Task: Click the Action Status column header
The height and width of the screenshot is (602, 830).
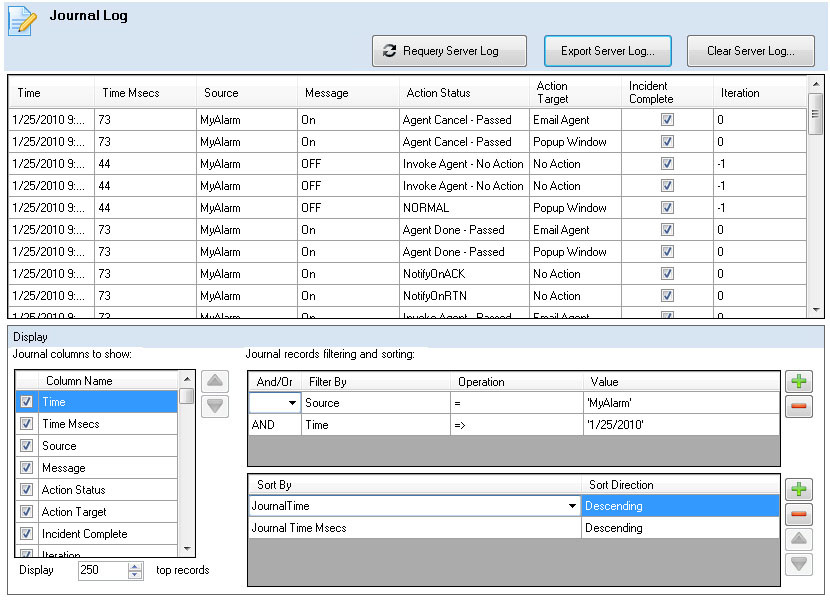Action: (x=438, y=93)
